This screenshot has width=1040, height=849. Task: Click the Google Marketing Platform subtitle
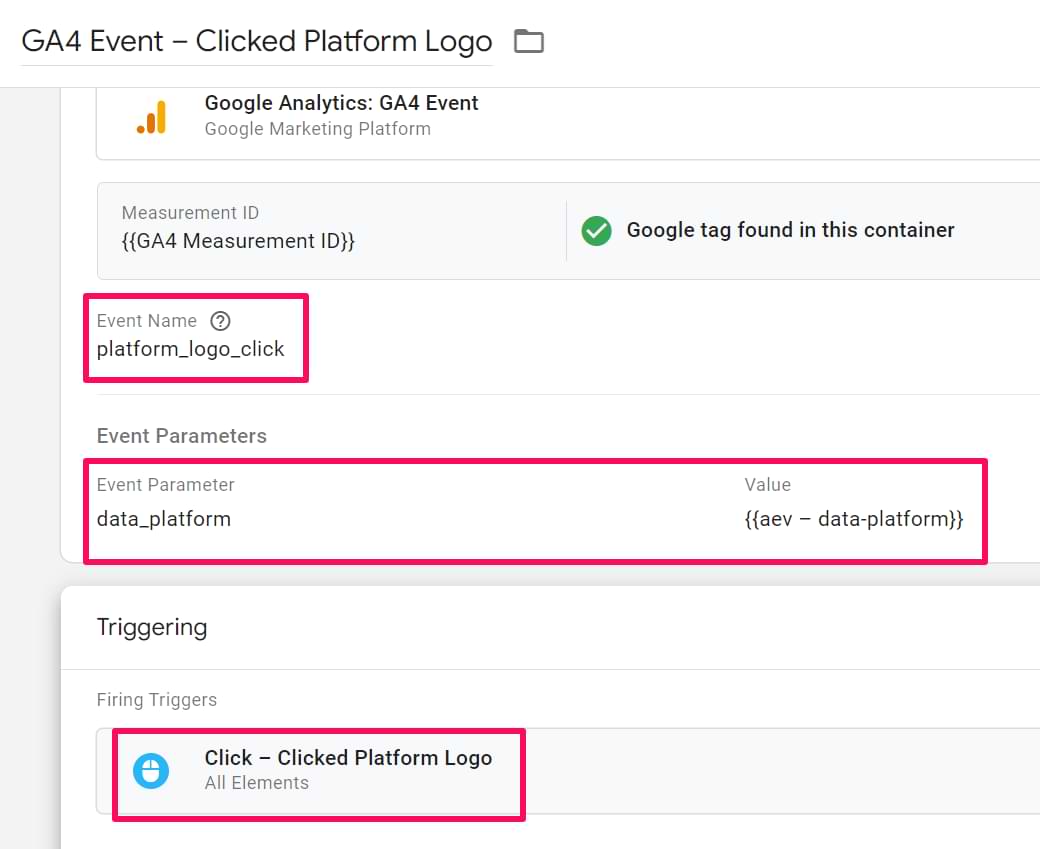pos(317,129)
